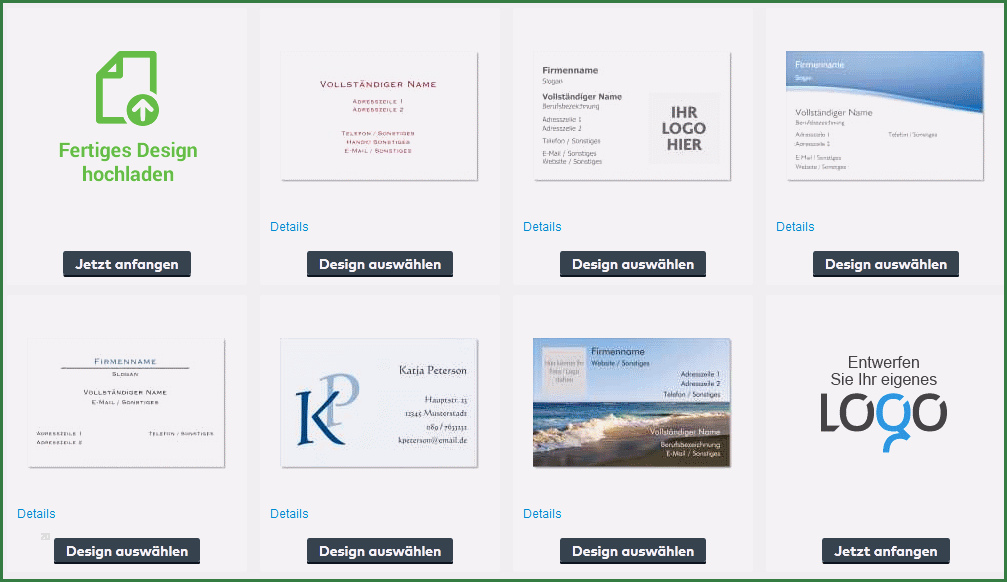
Task: Choose 'Design auswählen' for the blue wave card
Action: 886,264
